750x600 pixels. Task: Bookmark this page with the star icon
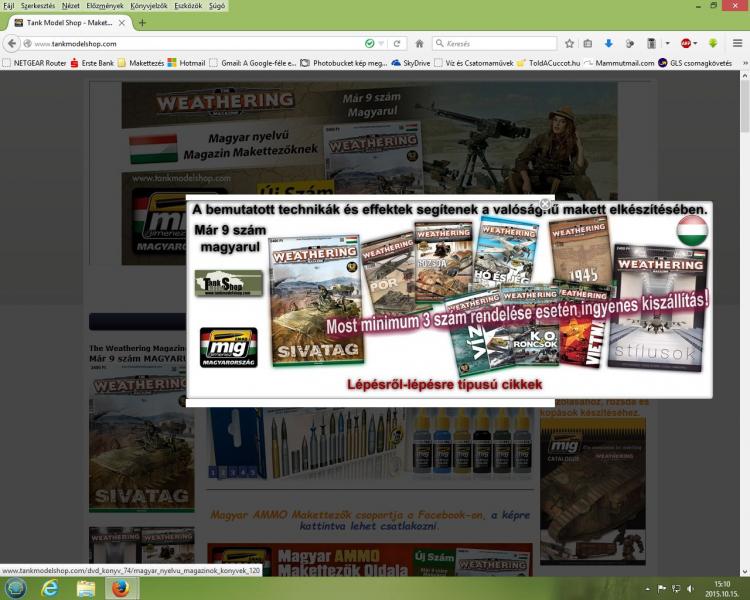point(569,44)
